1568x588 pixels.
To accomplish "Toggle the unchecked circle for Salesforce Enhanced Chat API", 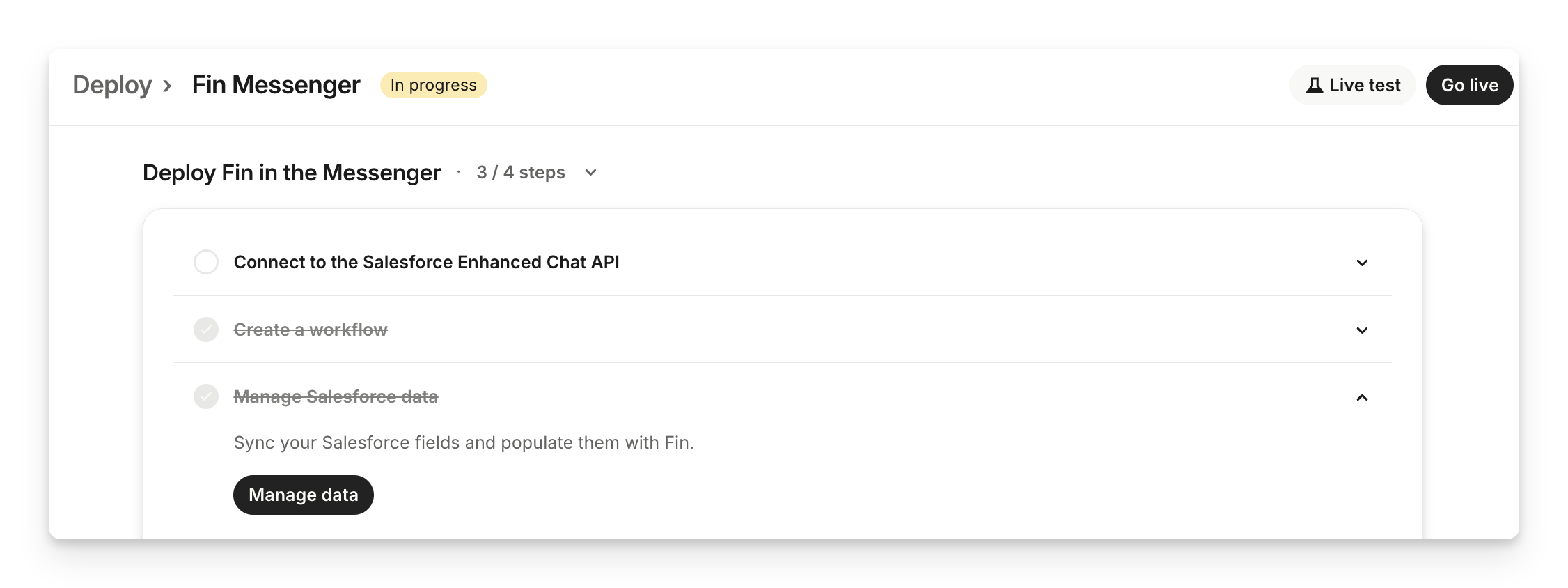I will point(206,262).
